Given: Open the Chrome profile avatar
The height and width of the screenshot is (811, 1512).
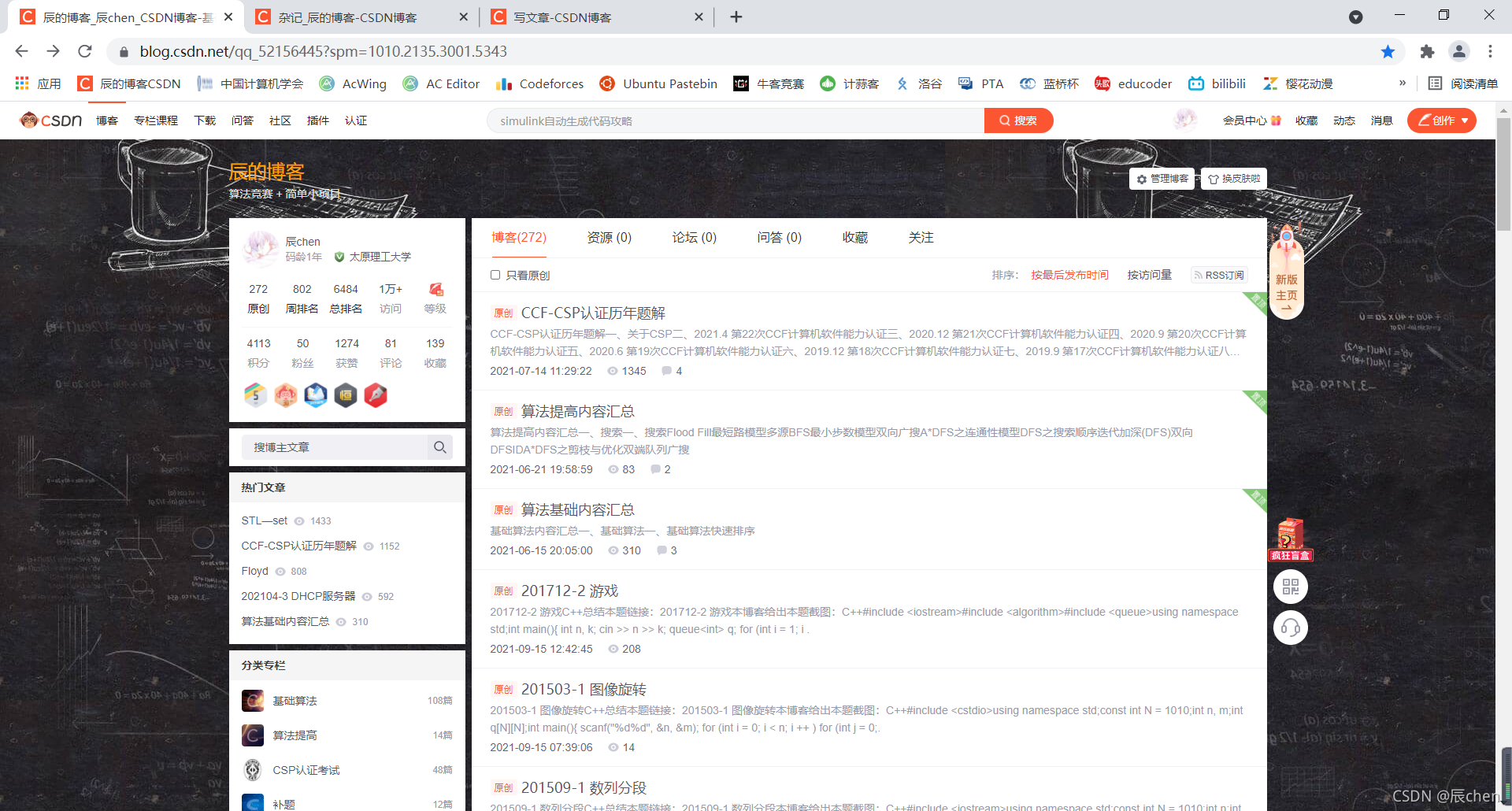Looking at the screenshot, I should (1459, 51).
